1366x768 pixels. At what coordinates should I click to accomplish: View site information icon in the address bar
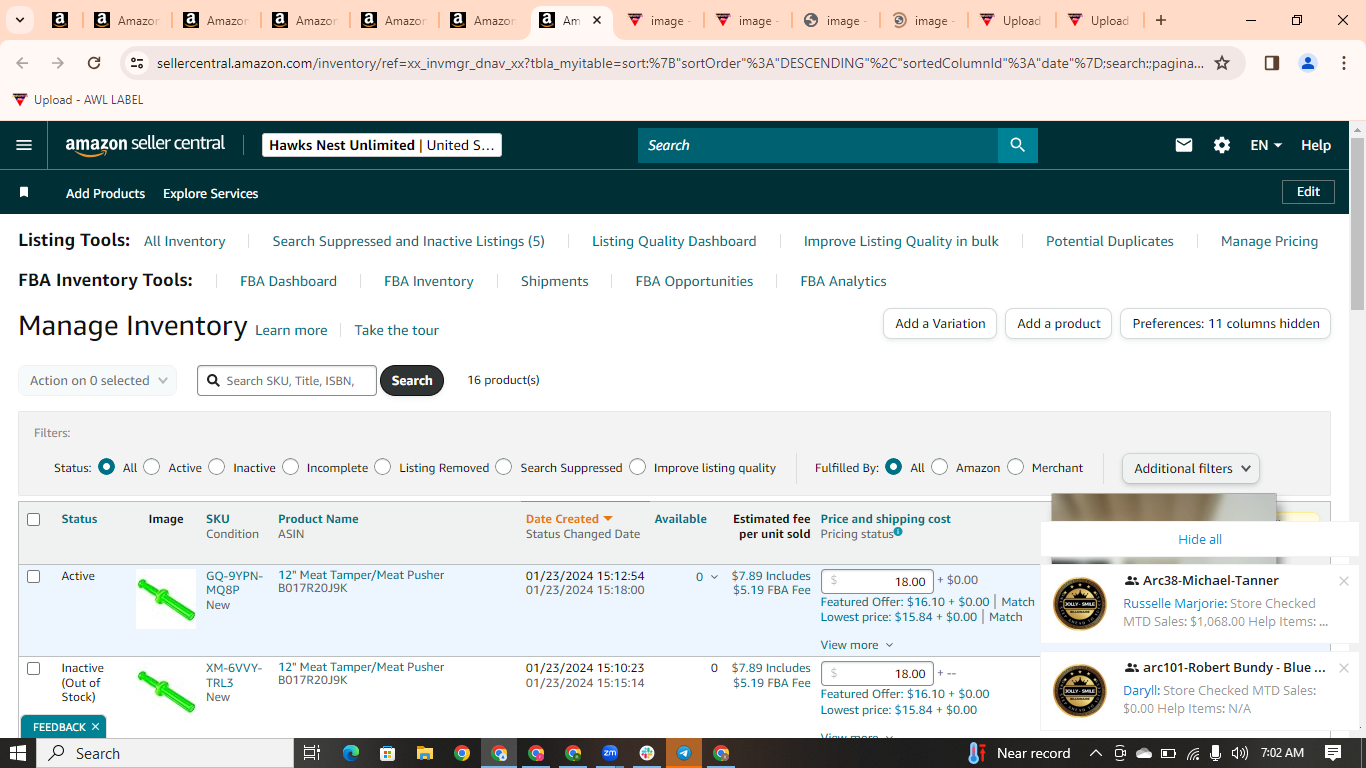pyautogui.click(x=137, y=63)
